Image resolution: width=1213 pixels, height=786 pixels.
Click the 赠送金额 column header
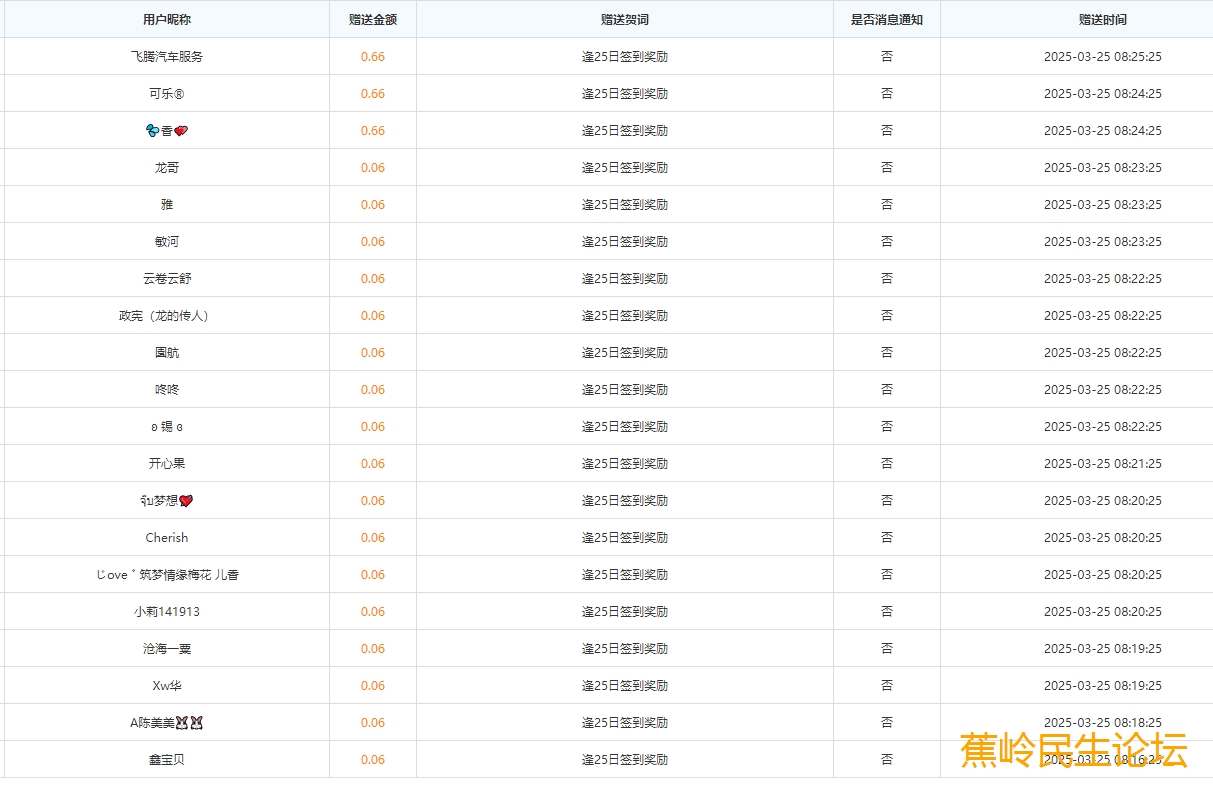[x=373, y=20]
